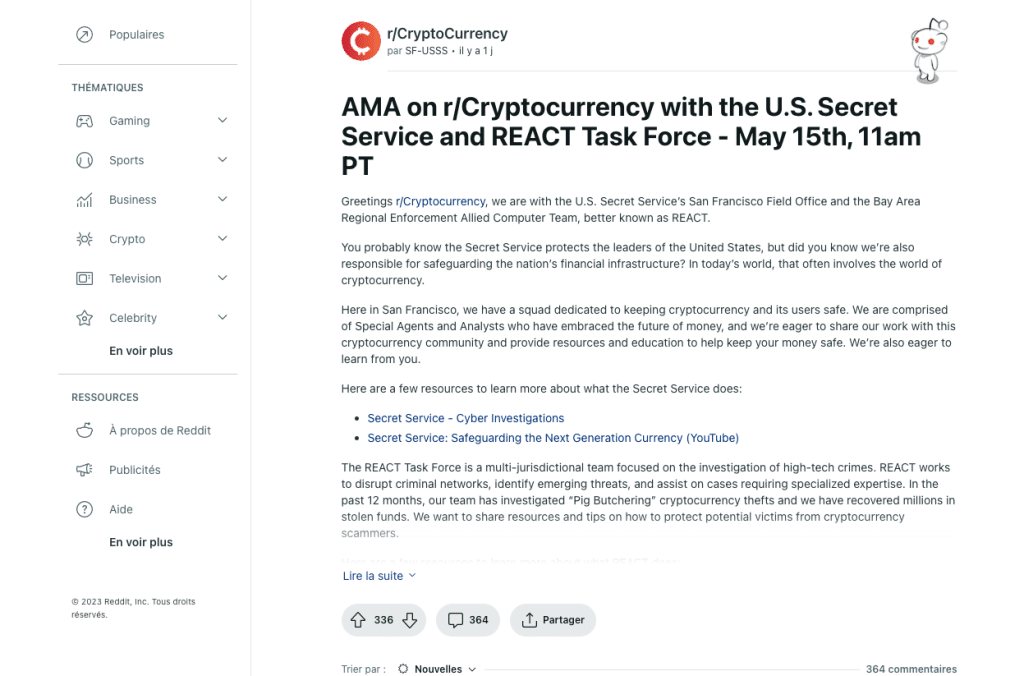1024x676 pixels.
Task: Click the Television screen icon
Action: point(84,279)
